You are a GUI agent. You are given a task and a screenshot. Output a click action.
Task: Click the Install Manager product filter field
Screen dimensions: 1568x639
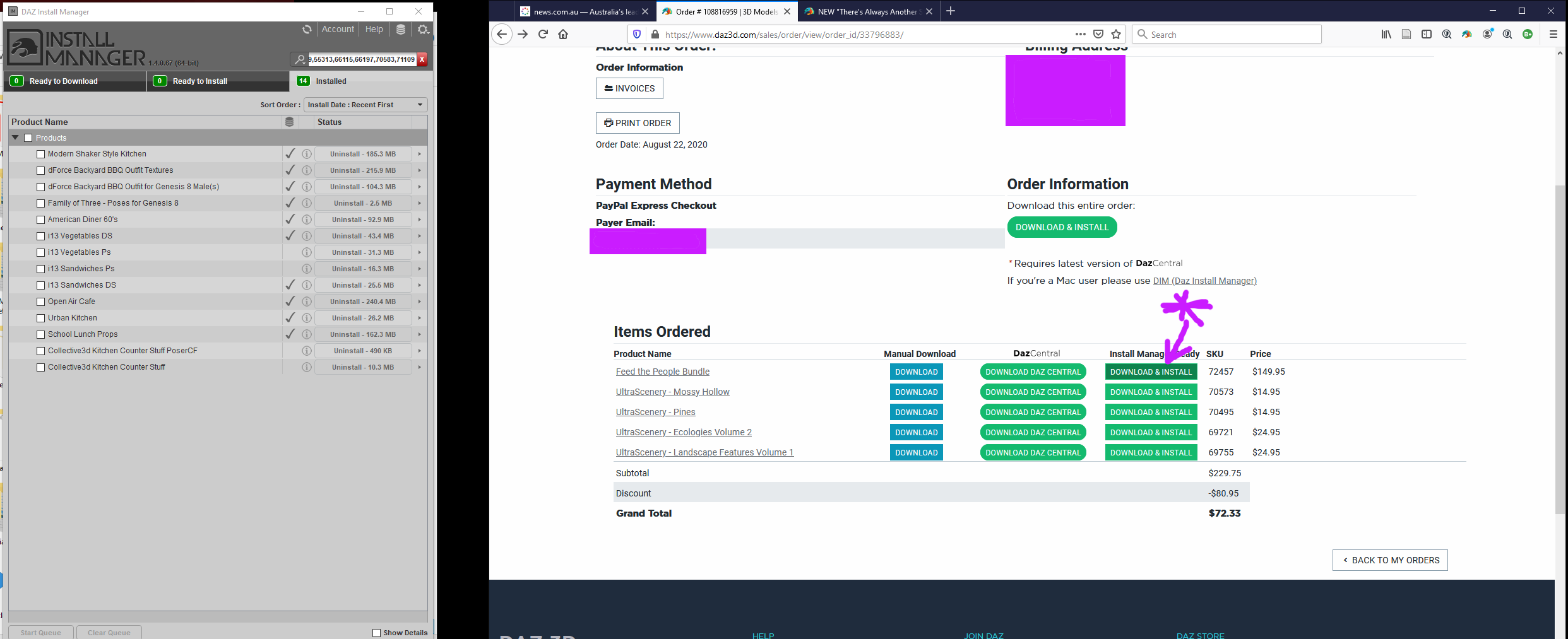click(x=362, y=59)
